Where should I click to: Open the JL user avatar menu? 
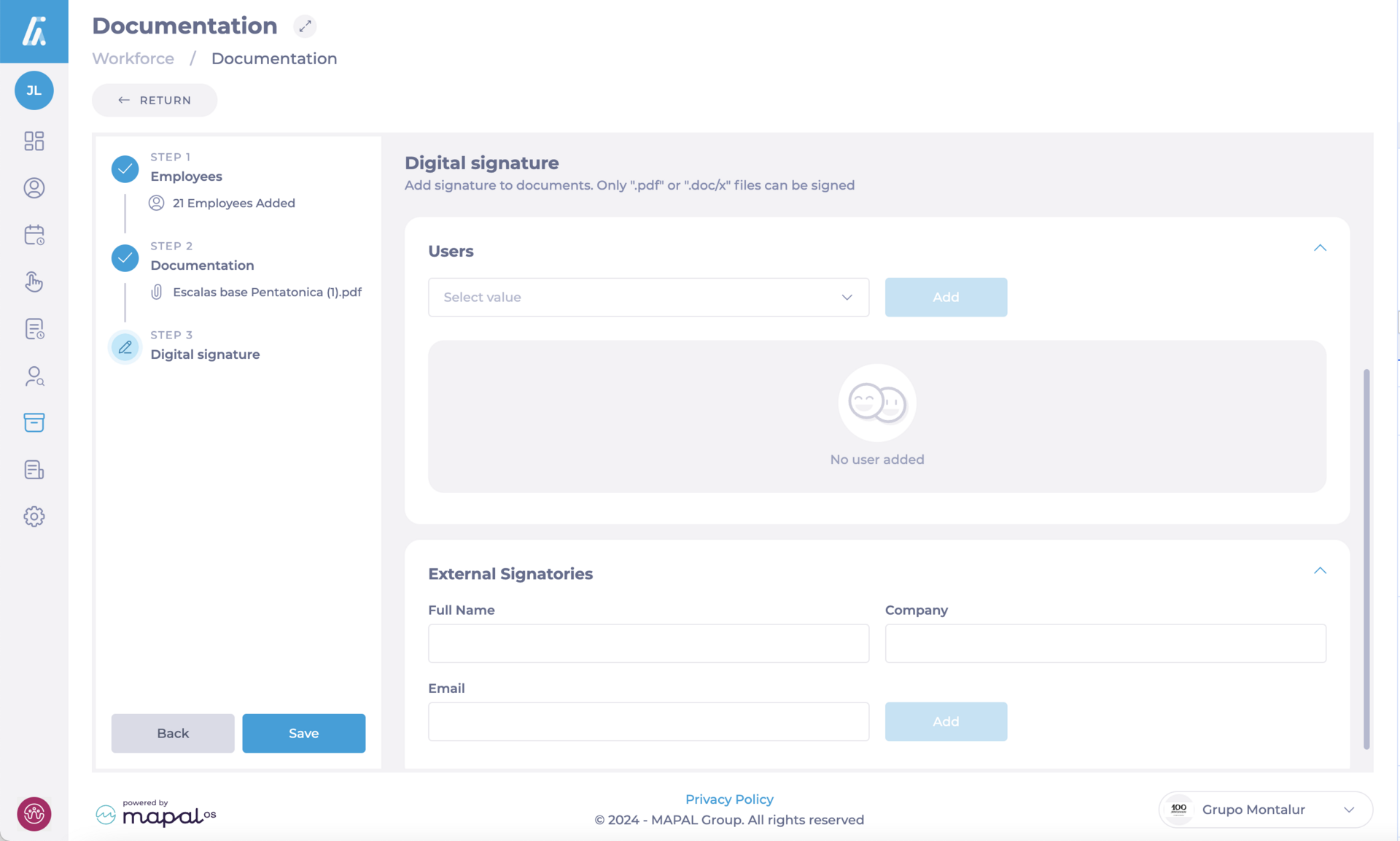34,90
